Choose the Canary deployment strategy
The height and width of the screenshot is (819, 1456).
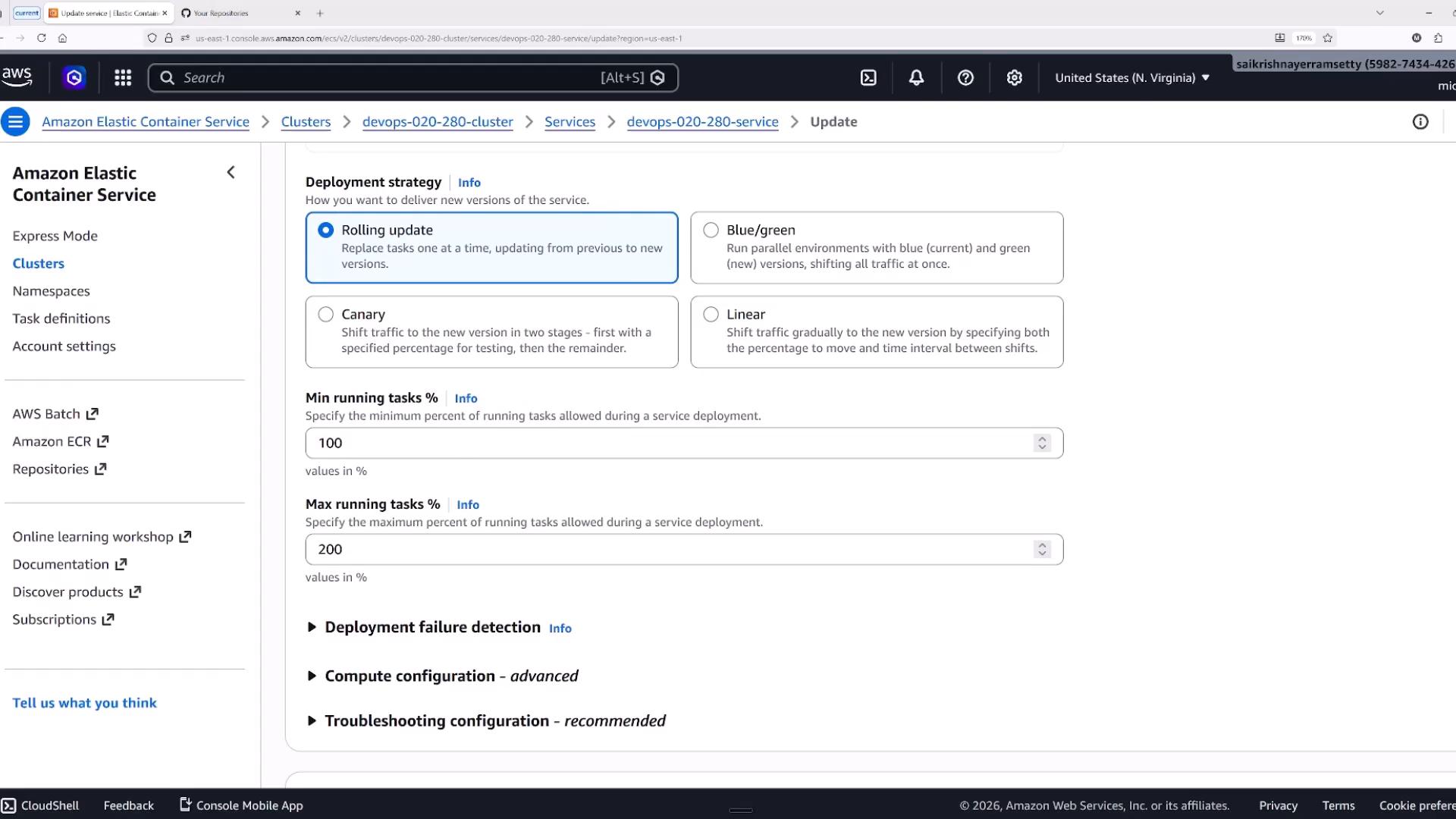pos(491,331)
